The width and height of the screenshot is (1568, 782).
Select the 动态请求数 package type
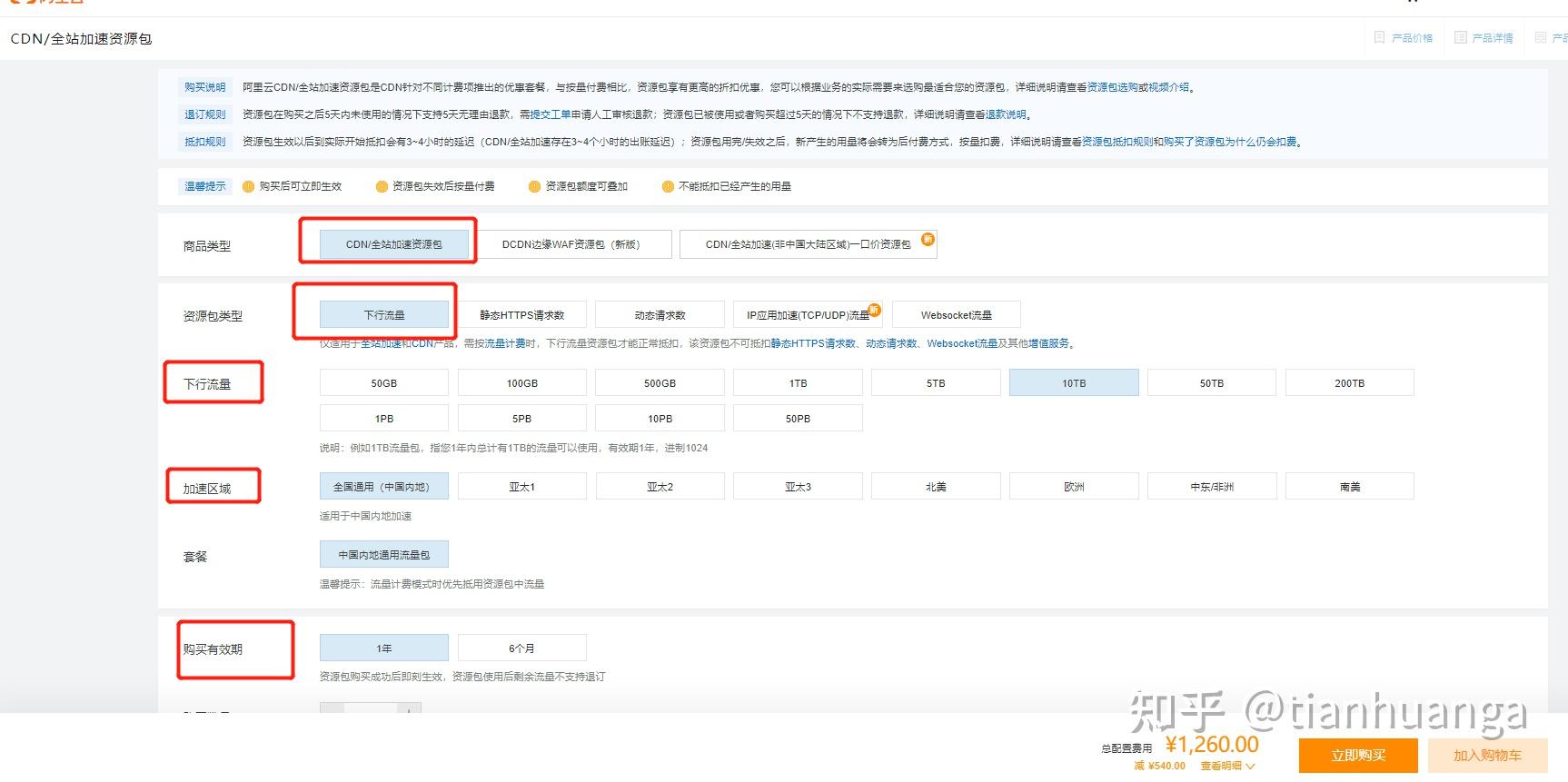point(660,315)
